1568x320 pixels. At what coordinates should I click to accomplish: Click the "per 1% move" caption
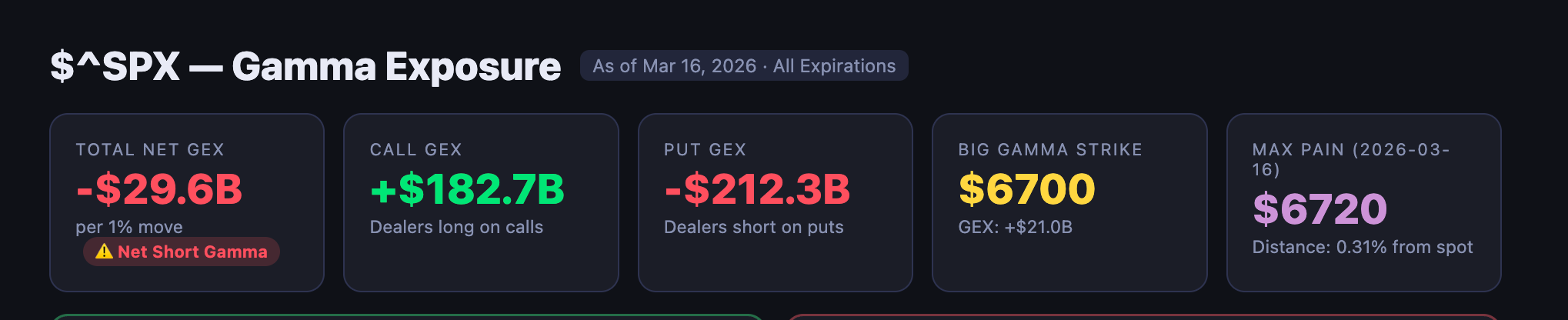tap(129, 227)
